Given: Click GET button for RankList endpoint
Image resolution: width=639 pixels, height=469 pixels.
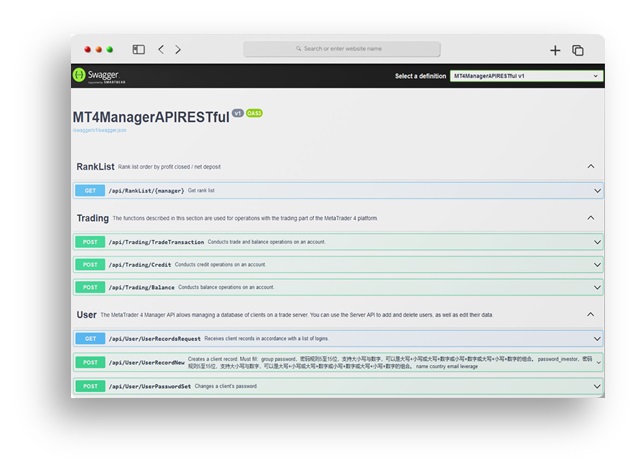Looking at the screenshot, I should pyautogui.click(x=90, y=191).
